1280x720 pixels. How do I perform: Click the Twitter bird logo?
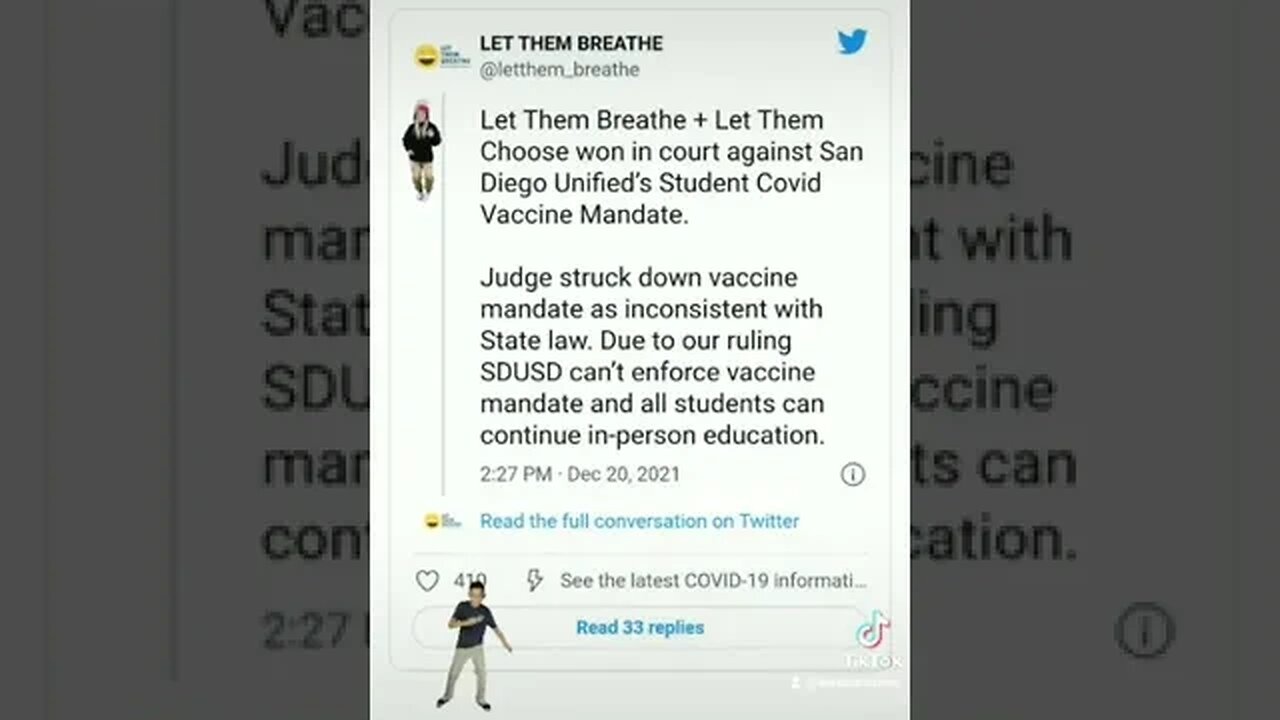[x=852, y=42]
